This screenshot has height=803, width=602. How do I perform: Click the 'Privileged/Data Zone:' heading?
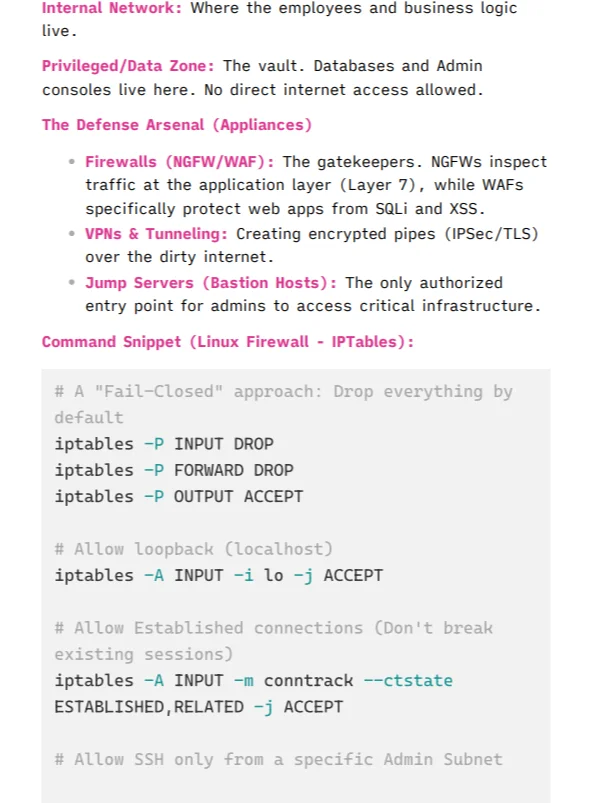click(x=127, y=66)
